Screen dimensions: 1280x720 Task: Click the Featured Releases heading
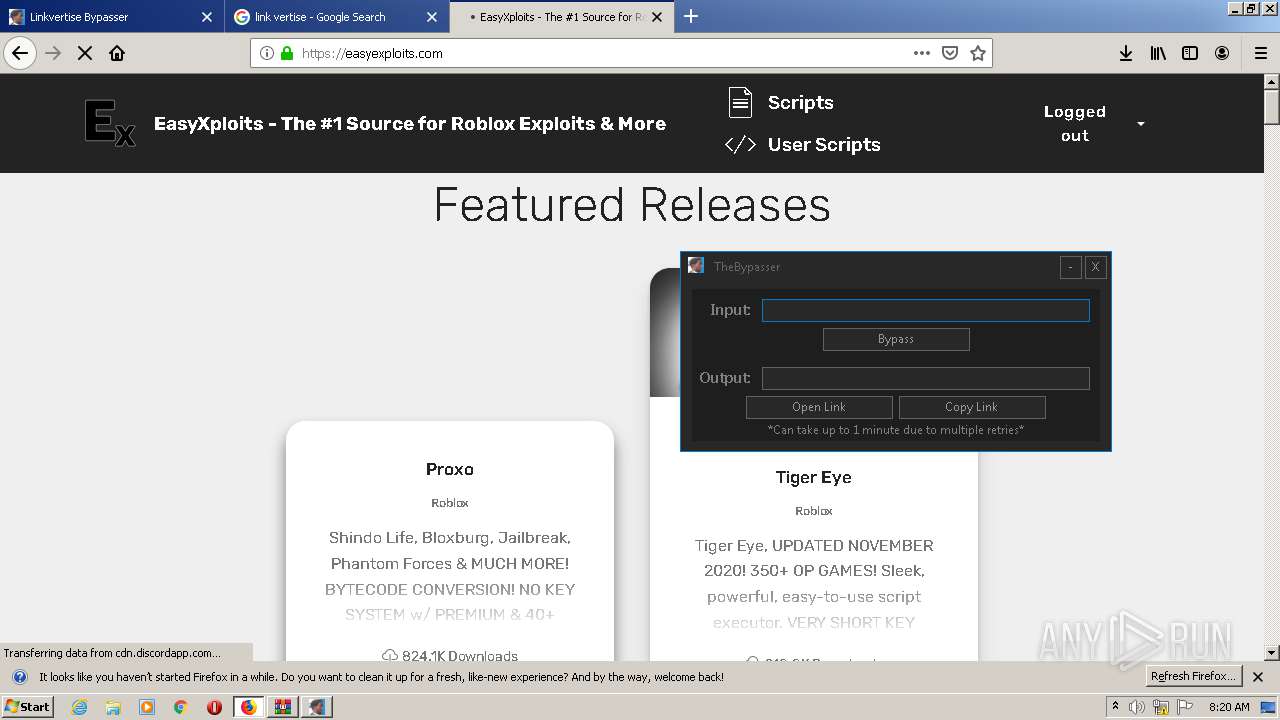(632, 205)
